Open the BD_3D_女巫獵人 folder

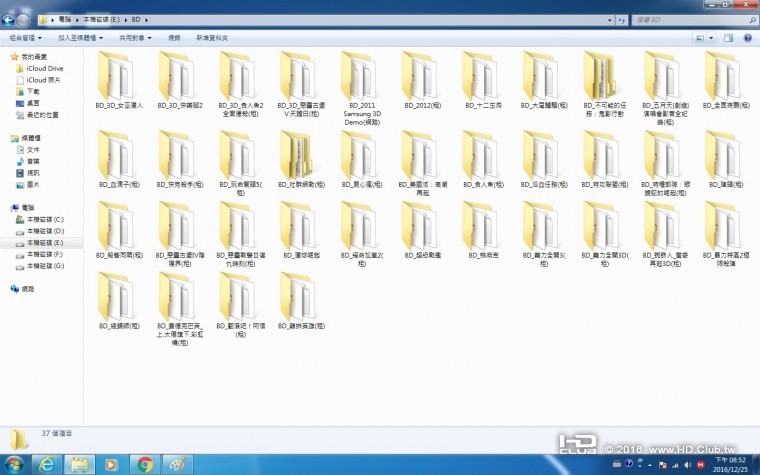pyautogui.click(x=119, y=80)
